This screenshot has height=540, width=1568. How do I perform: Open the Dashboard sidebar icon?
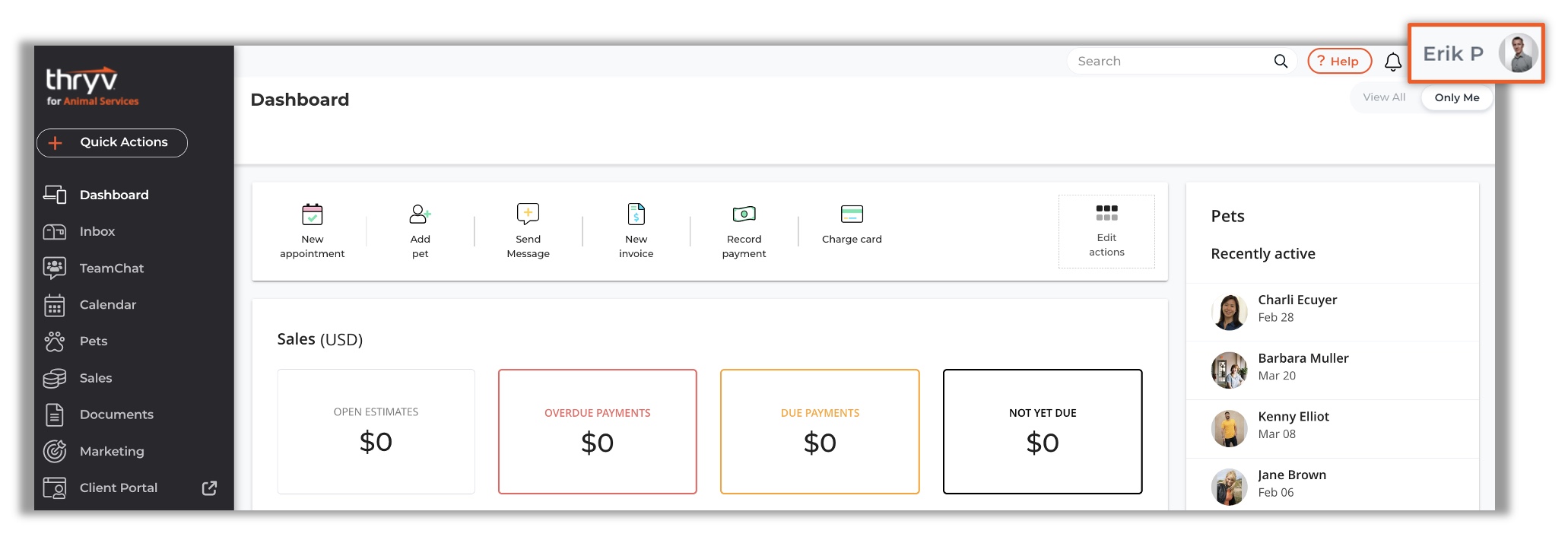coord(55,195)
